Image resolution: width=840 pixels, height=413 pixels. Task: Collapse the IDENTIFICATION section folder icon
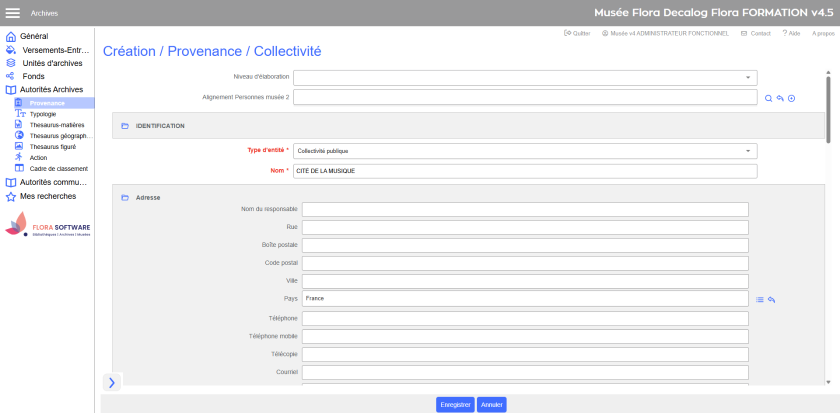pyautogui.click(x=125, y=127)
